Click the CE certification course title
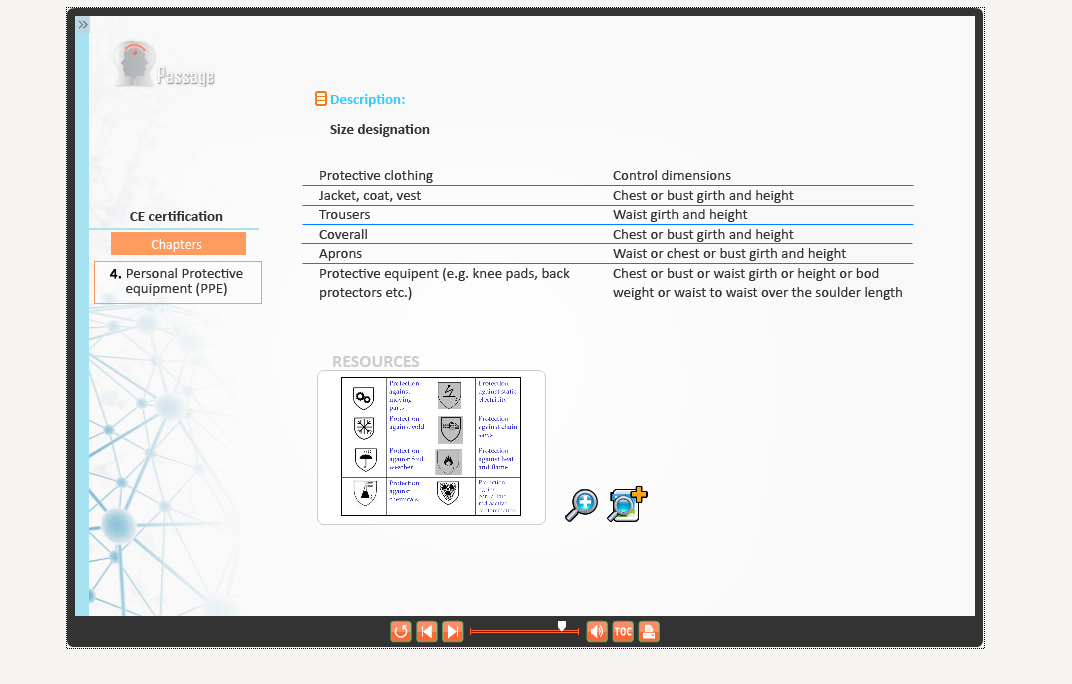This screenshot has height=684, width=1072. pyautogui.click(x=176, y=216)
